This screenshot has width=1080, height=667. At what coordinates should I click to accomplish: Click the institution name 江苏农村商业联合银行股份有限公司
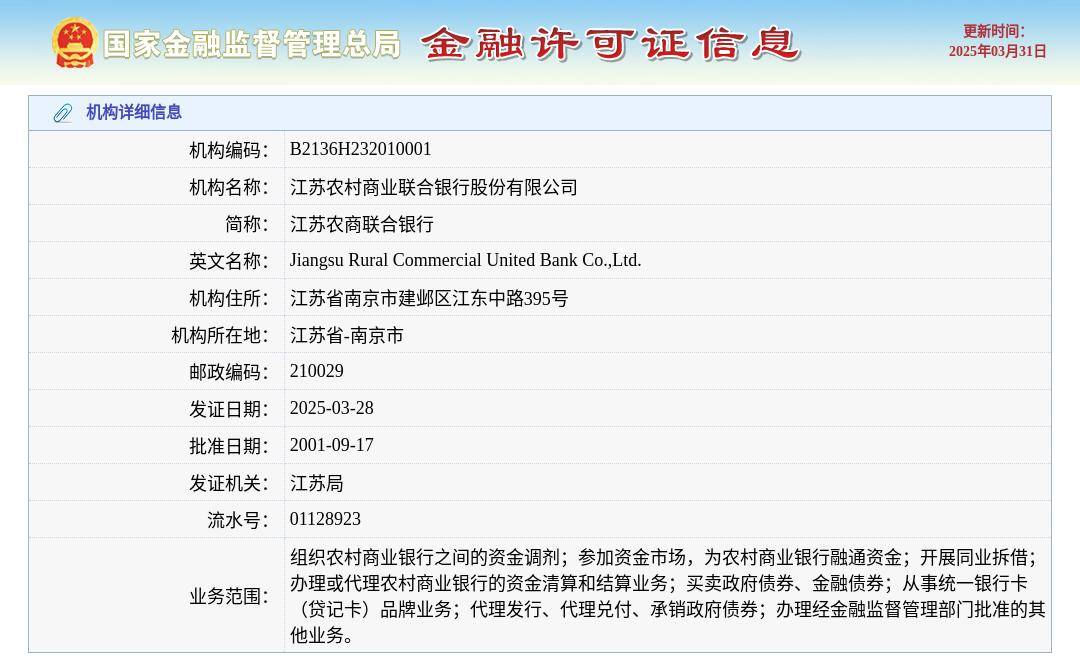[x=433, y=186]
